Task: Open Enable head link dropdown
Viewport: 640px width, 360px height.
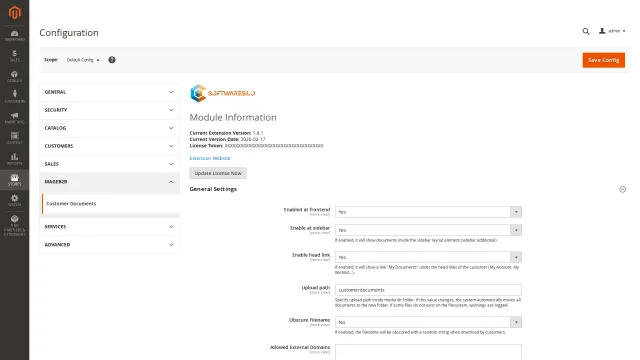Action: pyautogui.click(x=428, y=257)
